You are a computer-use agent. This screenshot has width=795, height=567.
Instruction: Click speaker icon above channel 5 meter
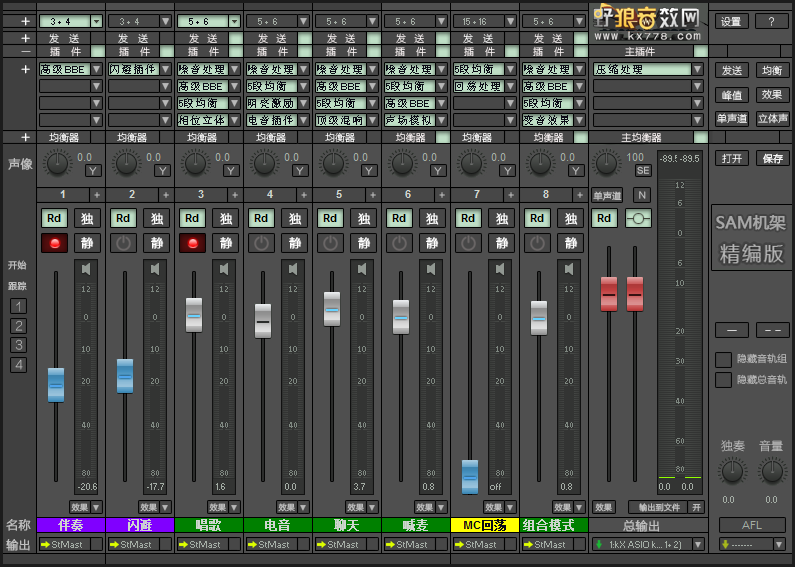pyautogui.click(x=362, y=269)
